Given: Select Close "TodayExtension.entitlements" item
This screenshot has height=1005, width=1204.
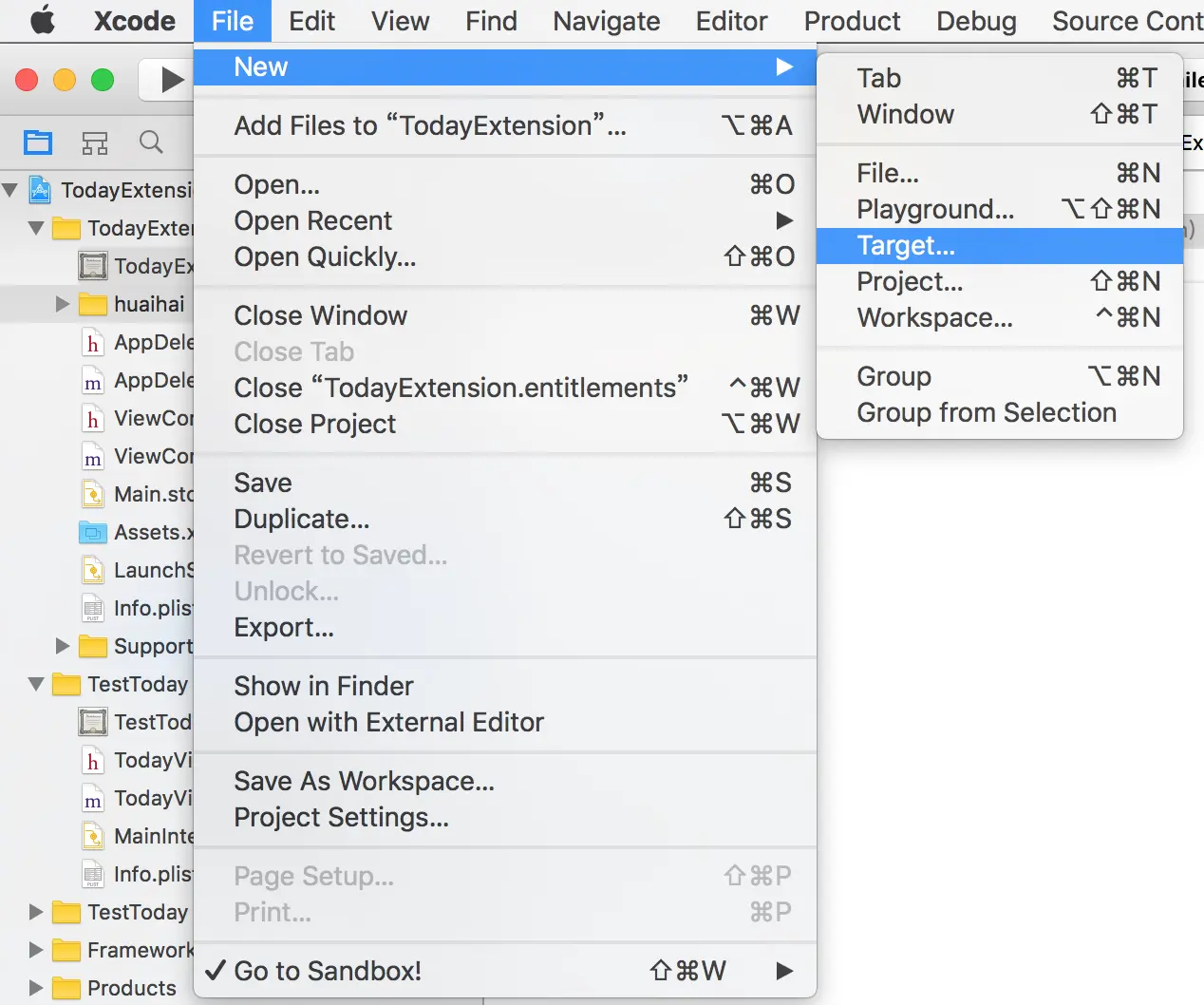Looking at the screenshot, I should 505,388.
